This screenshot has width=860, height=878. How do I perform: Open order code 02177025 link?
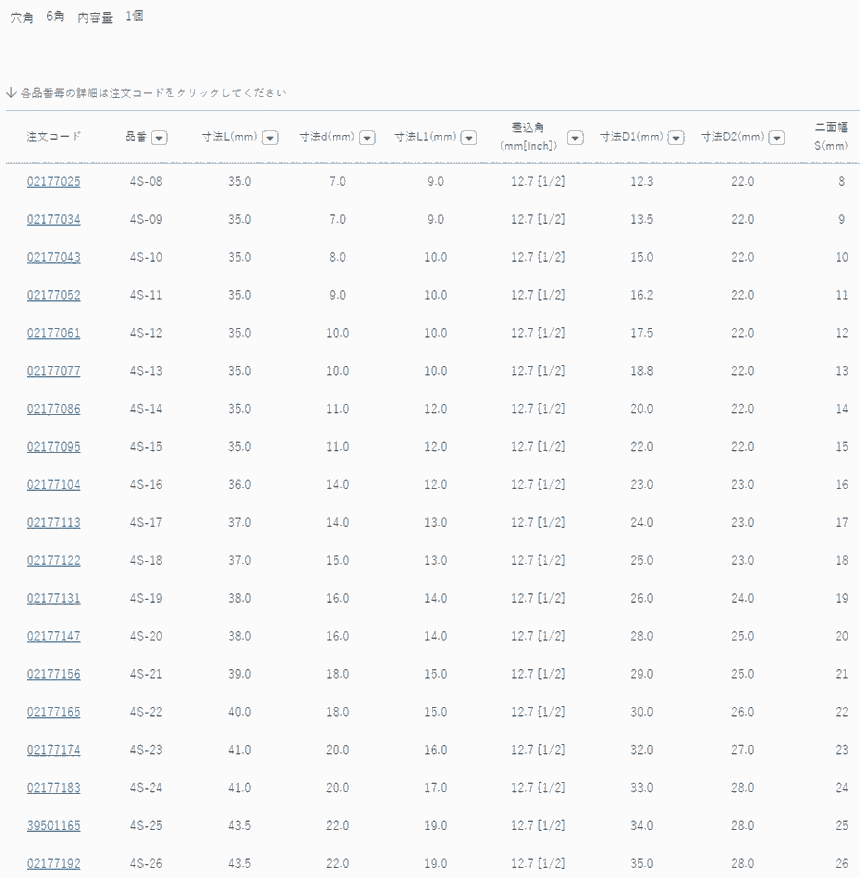54,182
